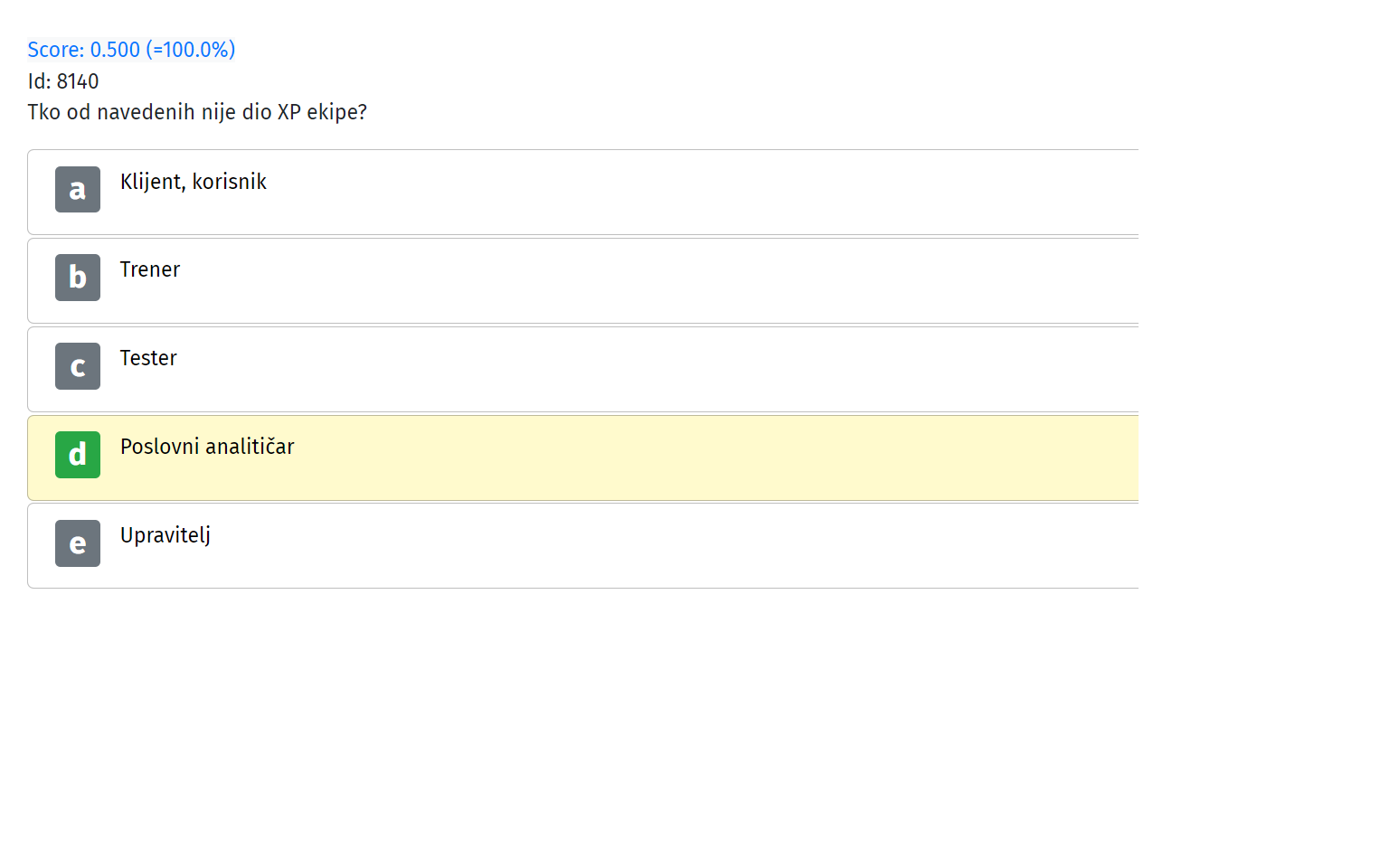The height and width of the screenshot is (868, 1389).
Task: Click the gray letter 'a' badge
Action: click(78, 189)
